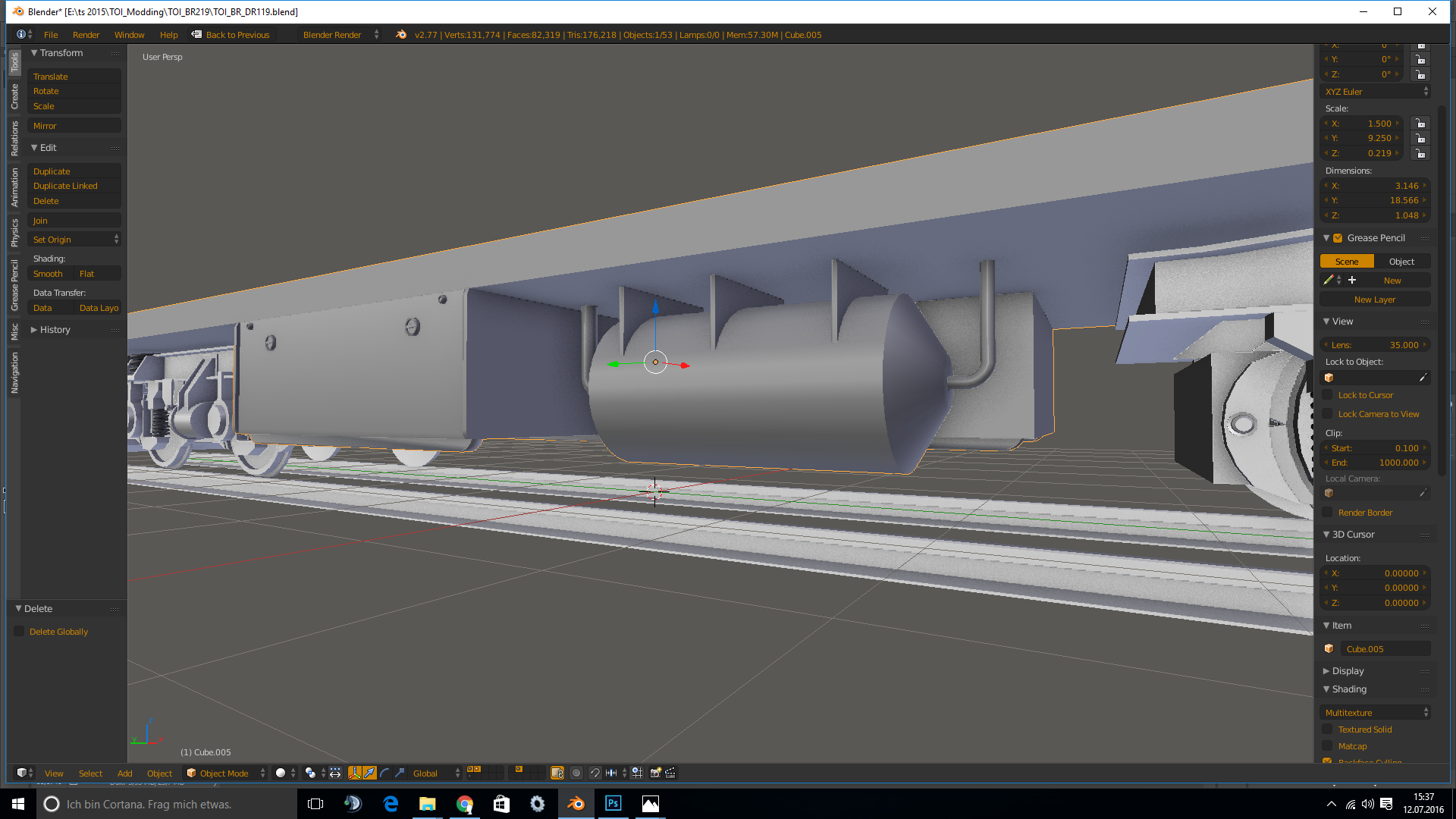Open the Set Origin dropdown

point(74,240)
